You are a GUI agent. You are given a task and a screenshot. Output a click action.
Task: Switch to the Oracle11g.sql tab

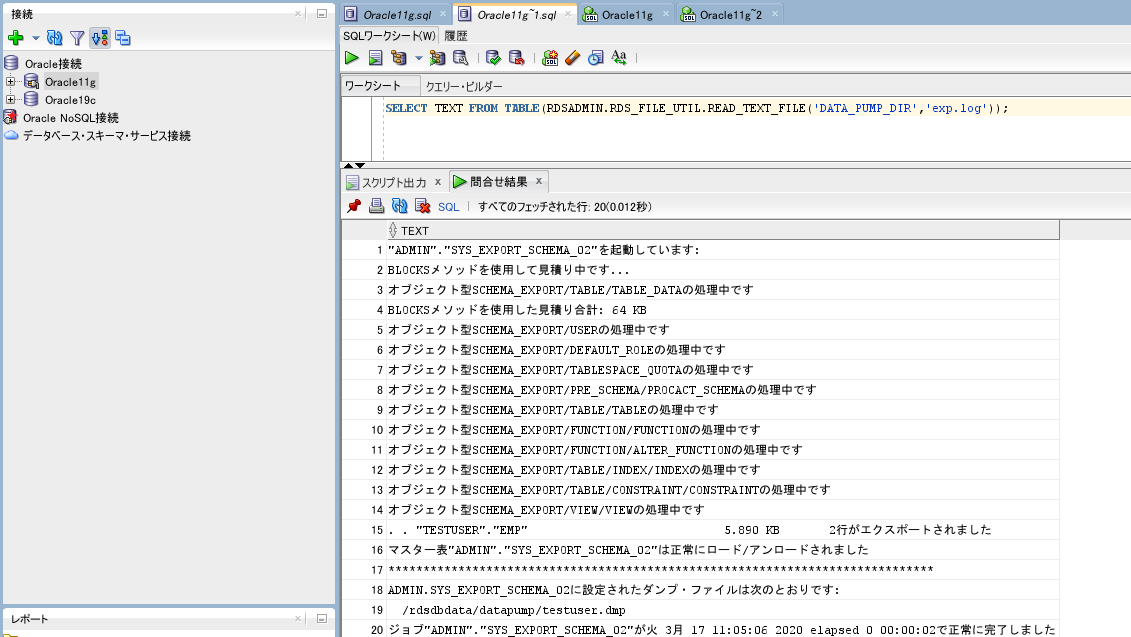pos(397,14)
